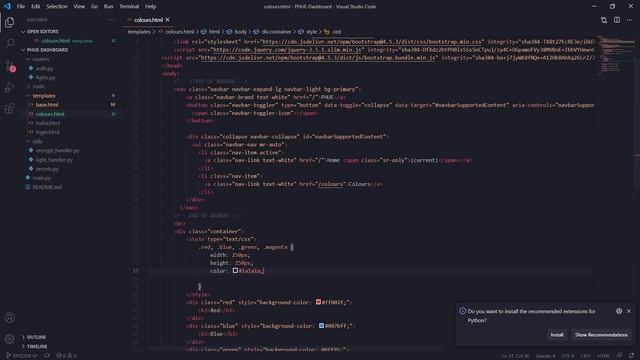
Task: Click the code minimap overview
Action: [615, 55]
